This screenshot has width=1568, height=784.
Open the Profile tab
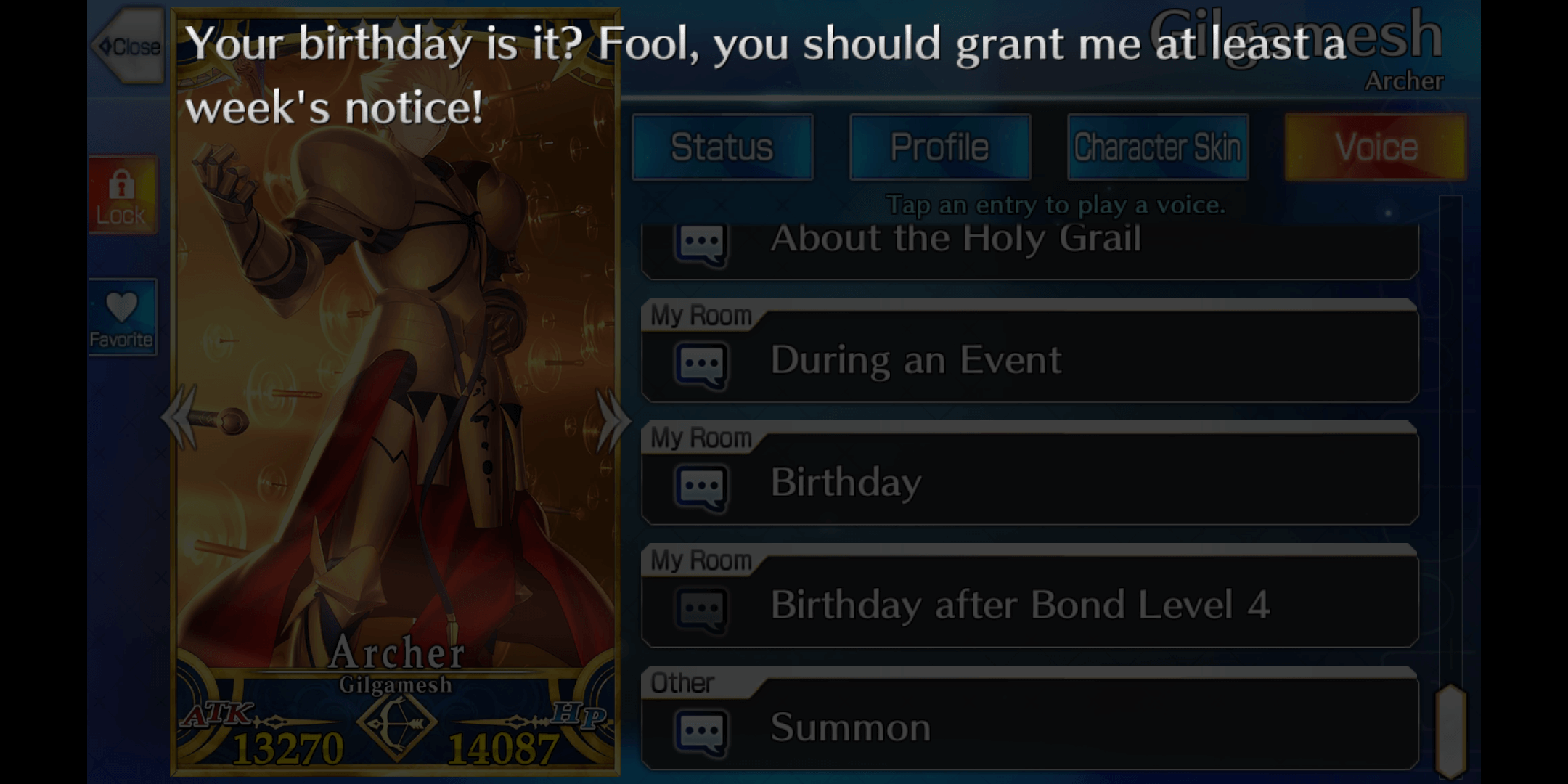[x=940, y=147]
